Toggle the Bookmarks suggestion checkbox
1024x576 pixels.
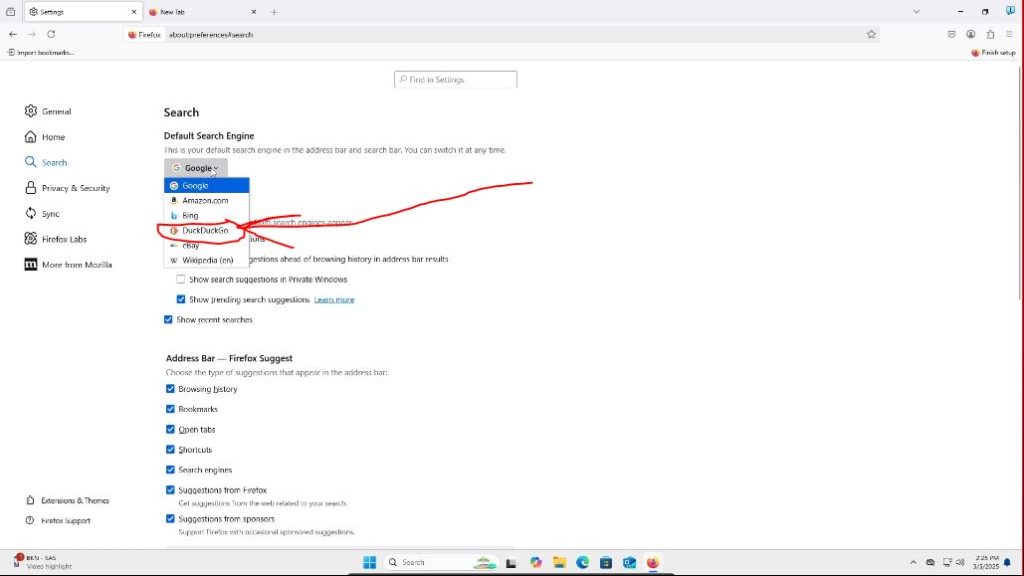click(170, 409)
